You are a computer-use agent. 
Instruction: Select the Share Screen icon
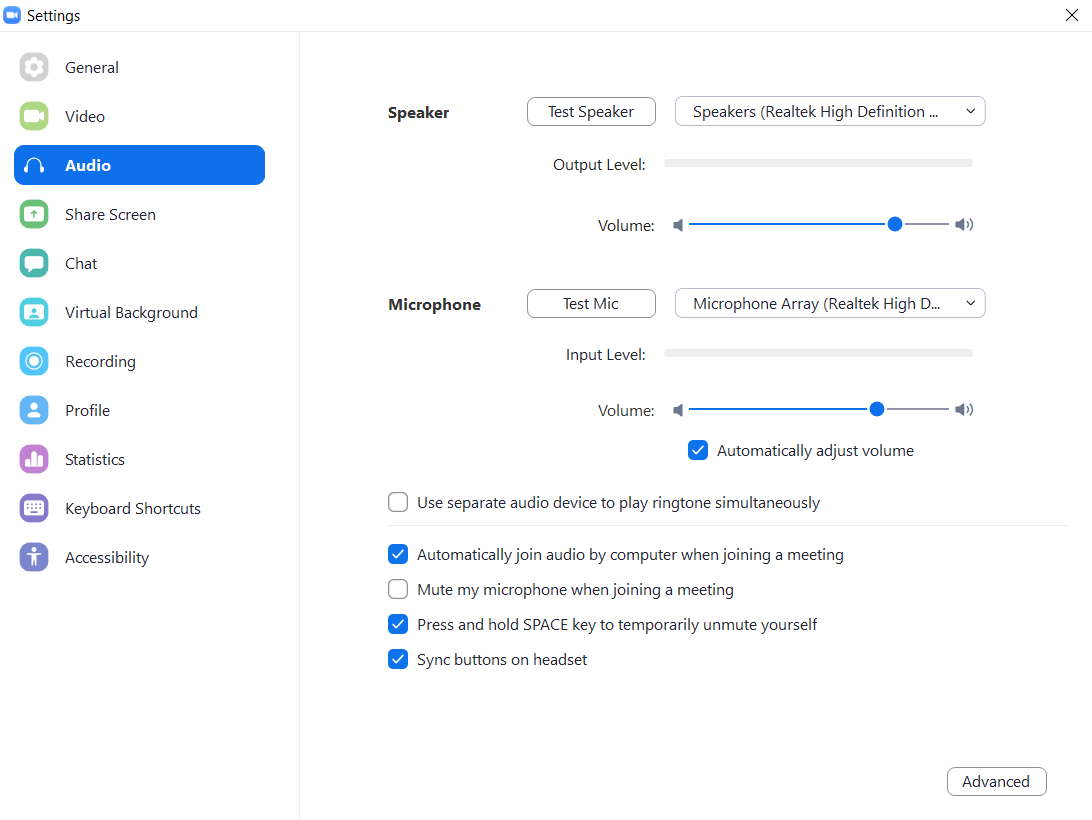point(34,214)
